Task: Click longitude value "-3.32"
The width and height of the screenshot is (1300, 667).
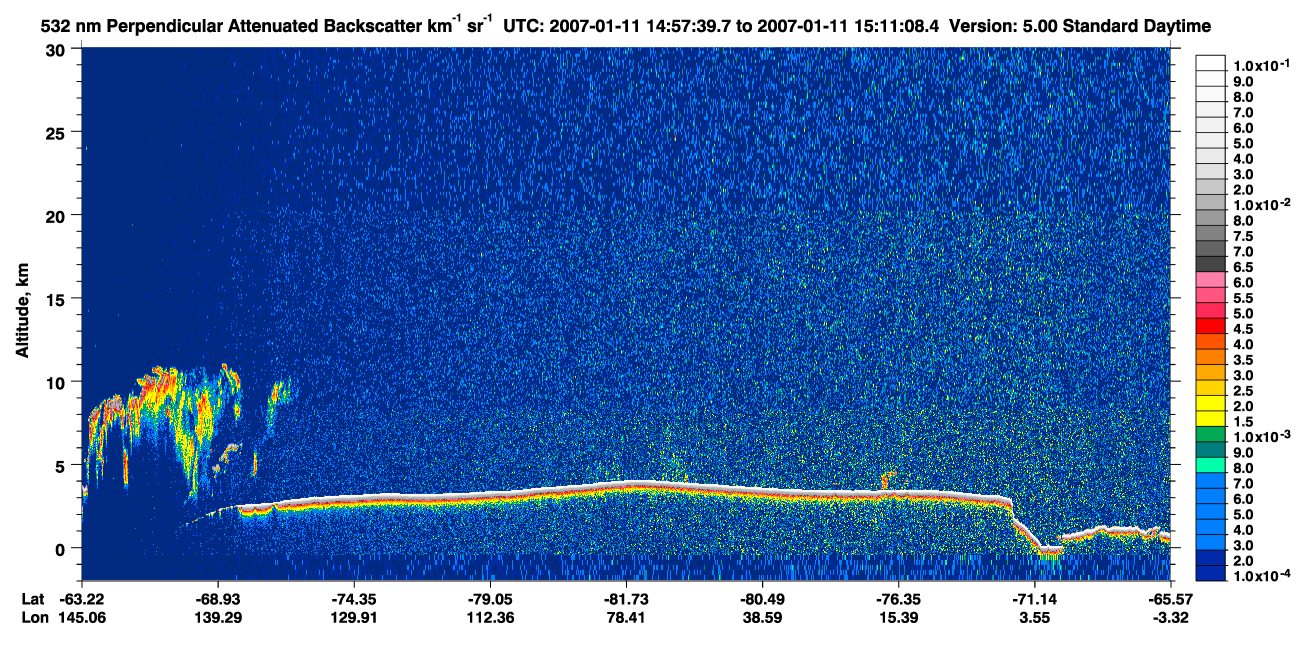Action: pos(1169,617)
